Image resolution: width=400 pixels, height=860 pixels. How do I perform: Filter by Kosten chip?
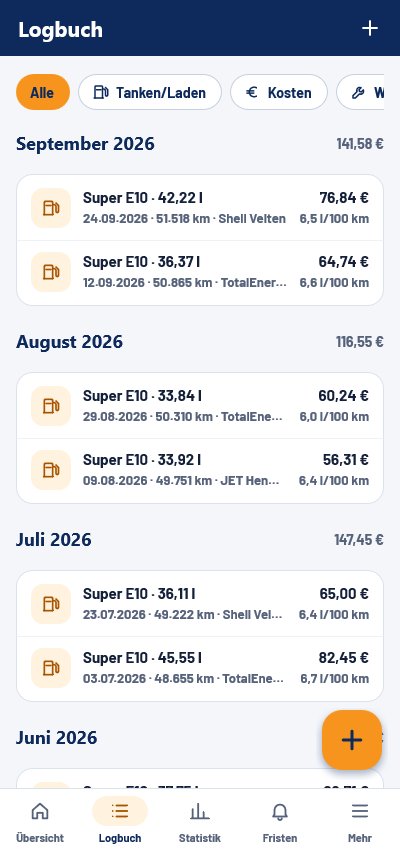(279, 92)
